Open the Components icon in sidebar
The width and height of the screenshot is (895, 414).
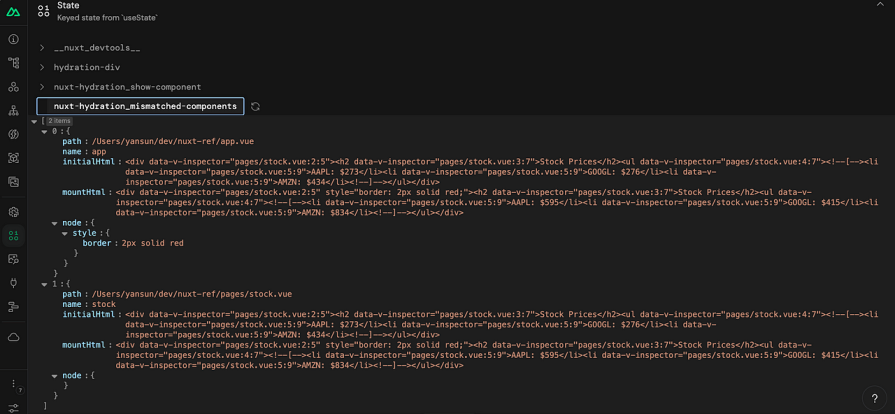(14, 87)
